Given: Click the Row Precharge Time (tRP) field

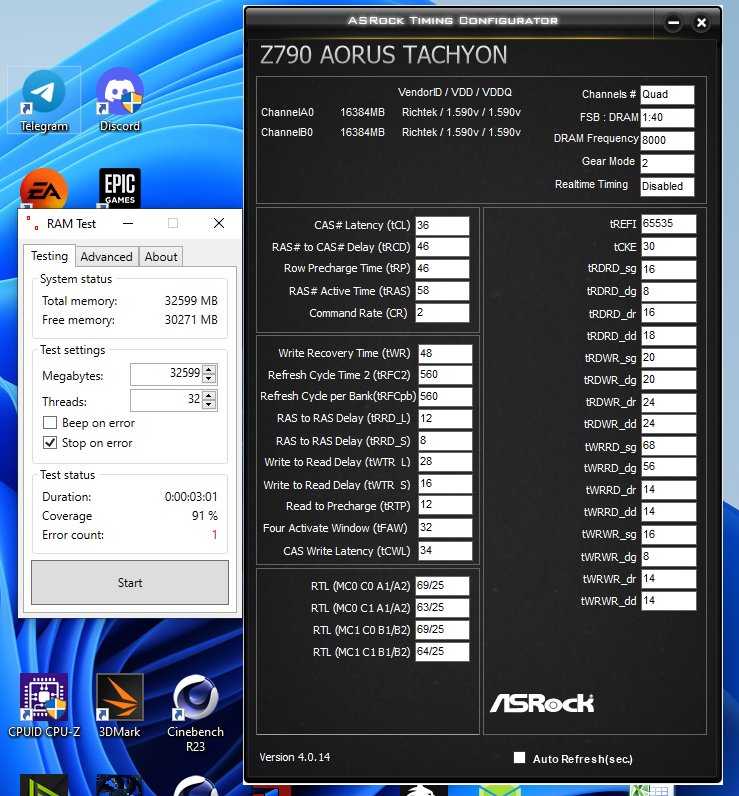Looking at the screenshot, I should tap(442, 269).
